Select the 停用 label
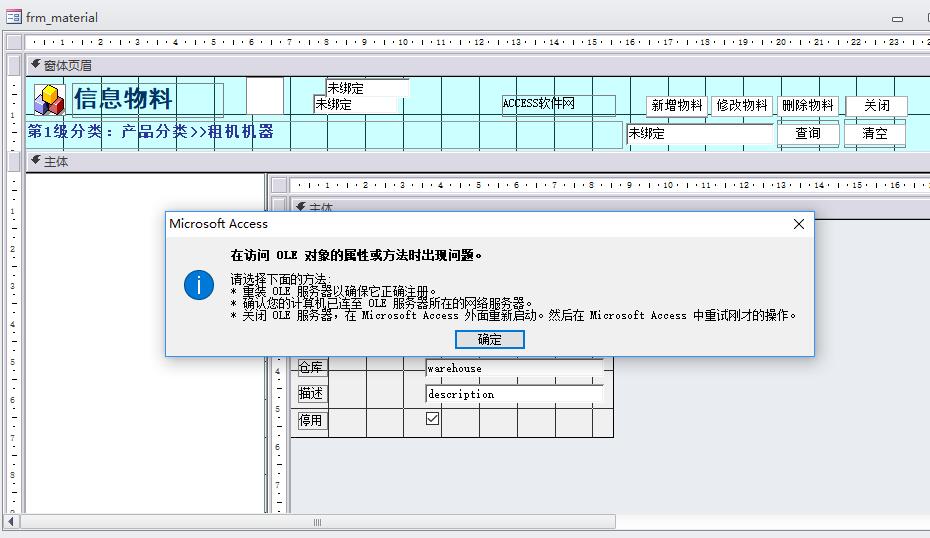 [x=312, y=421]
